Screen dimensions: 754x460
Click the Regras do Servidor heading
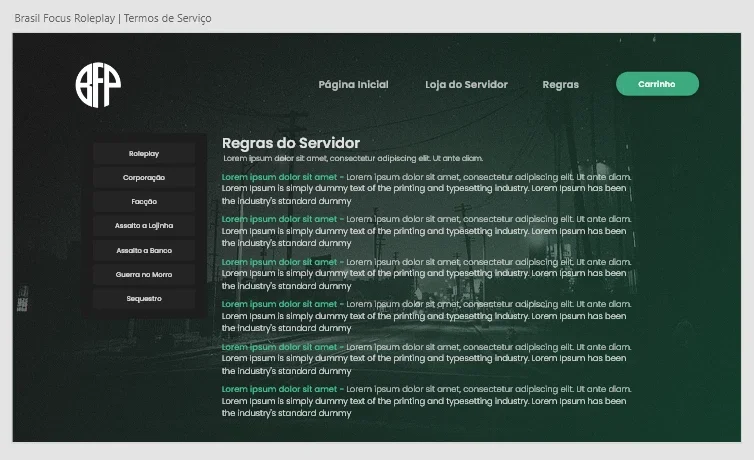coord(291,143)
